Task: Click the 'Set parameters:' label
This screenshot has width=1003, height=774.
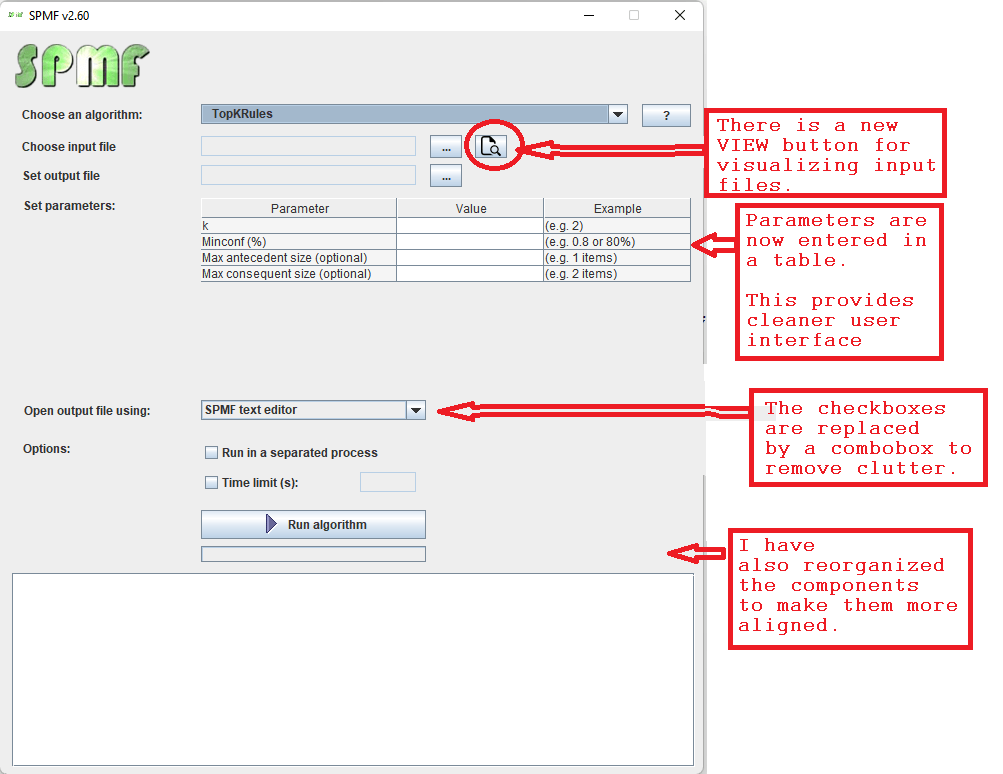Action: point(70,206)
